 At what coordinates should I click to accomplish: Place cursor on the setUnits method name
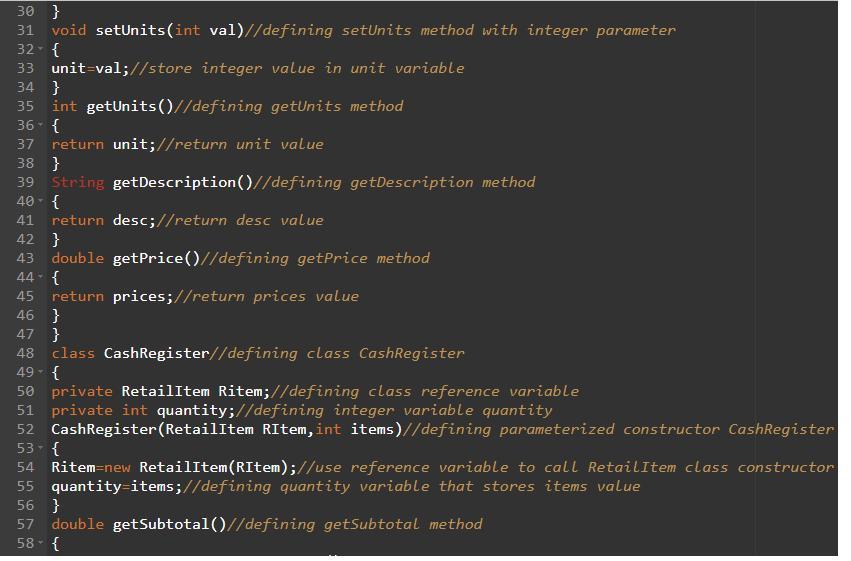tap(130, 30)
